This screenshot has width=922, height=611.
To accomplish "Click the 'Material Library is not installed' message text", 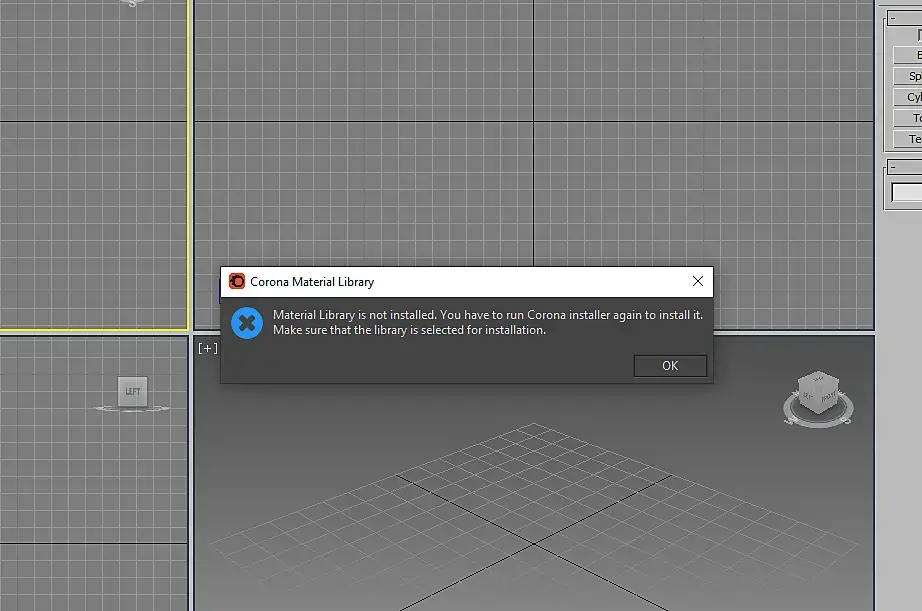I will [x=355, y=315].
